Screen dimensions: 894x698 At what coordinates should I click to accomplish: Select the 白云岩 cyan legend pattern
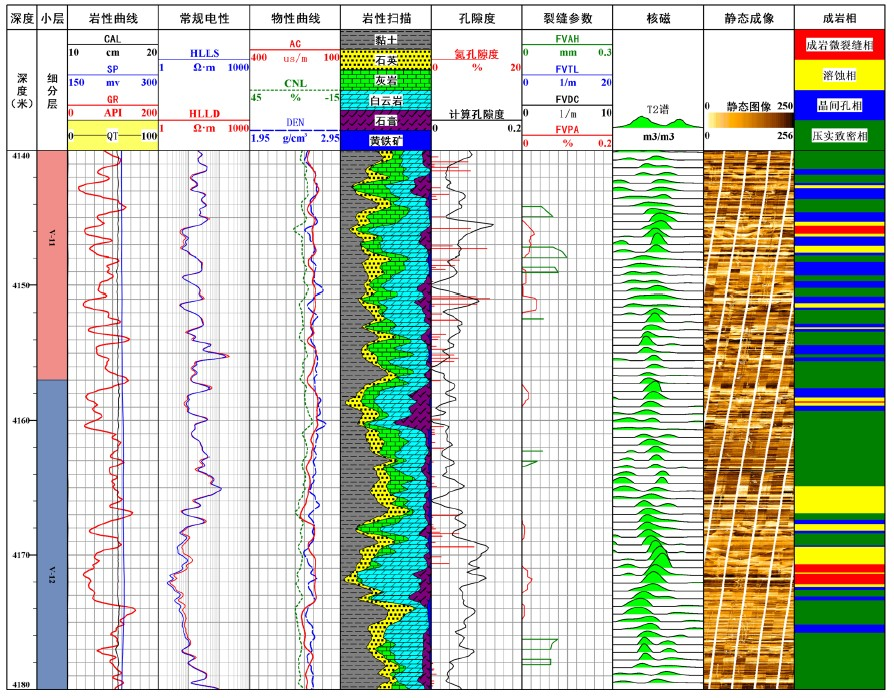pyautogui.click(x=385, y=100)
